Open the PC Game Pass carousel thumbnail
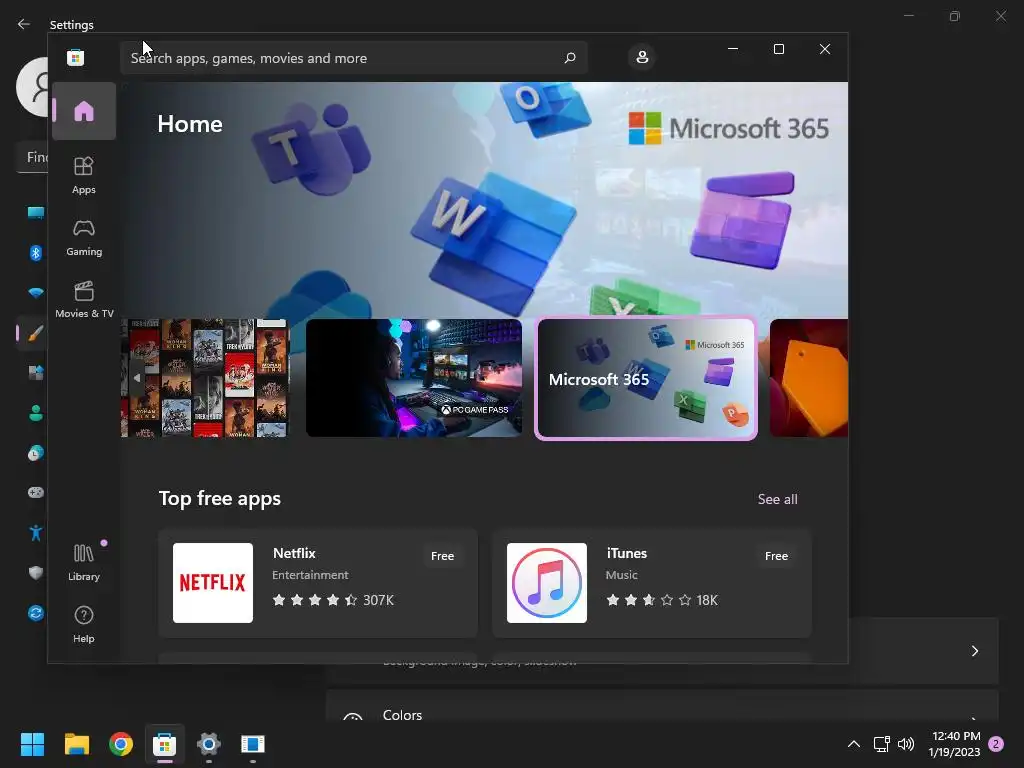The height and width of the screenshot is (768, 1024). [x=414, y=377]
